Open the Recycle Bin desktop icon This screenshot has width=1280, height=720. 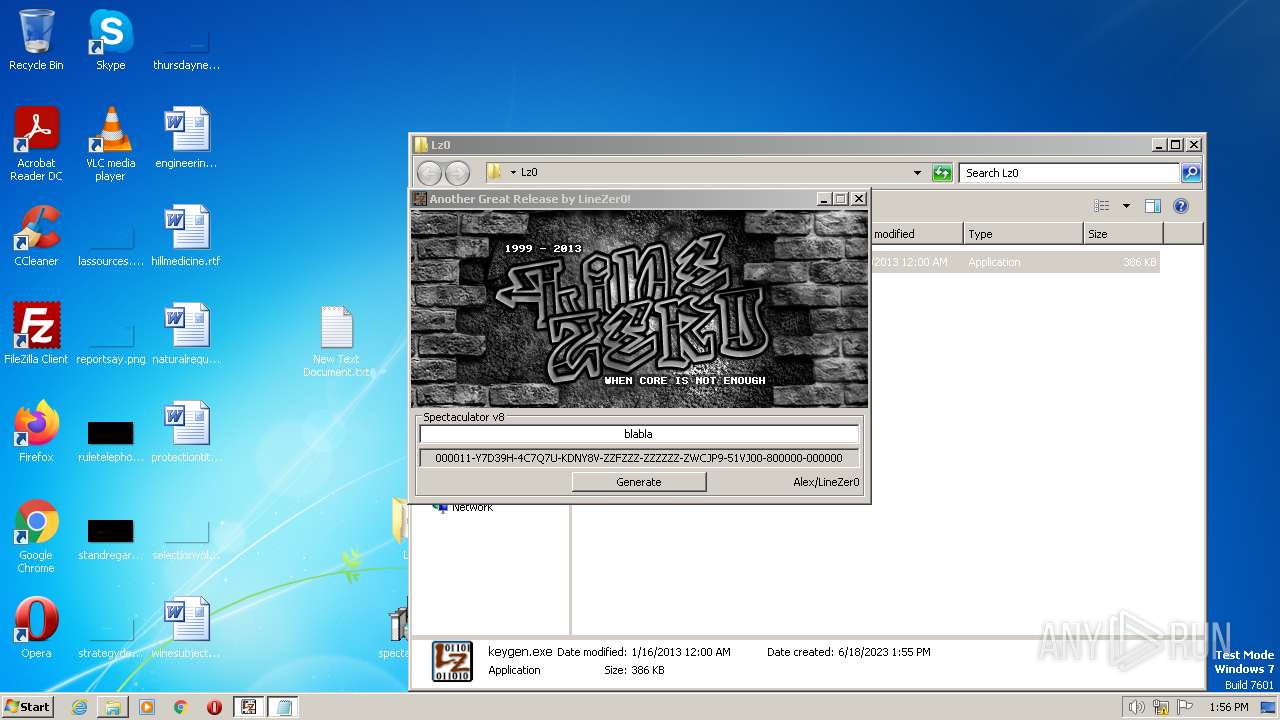pyautogui.click(x=36, y=40)
